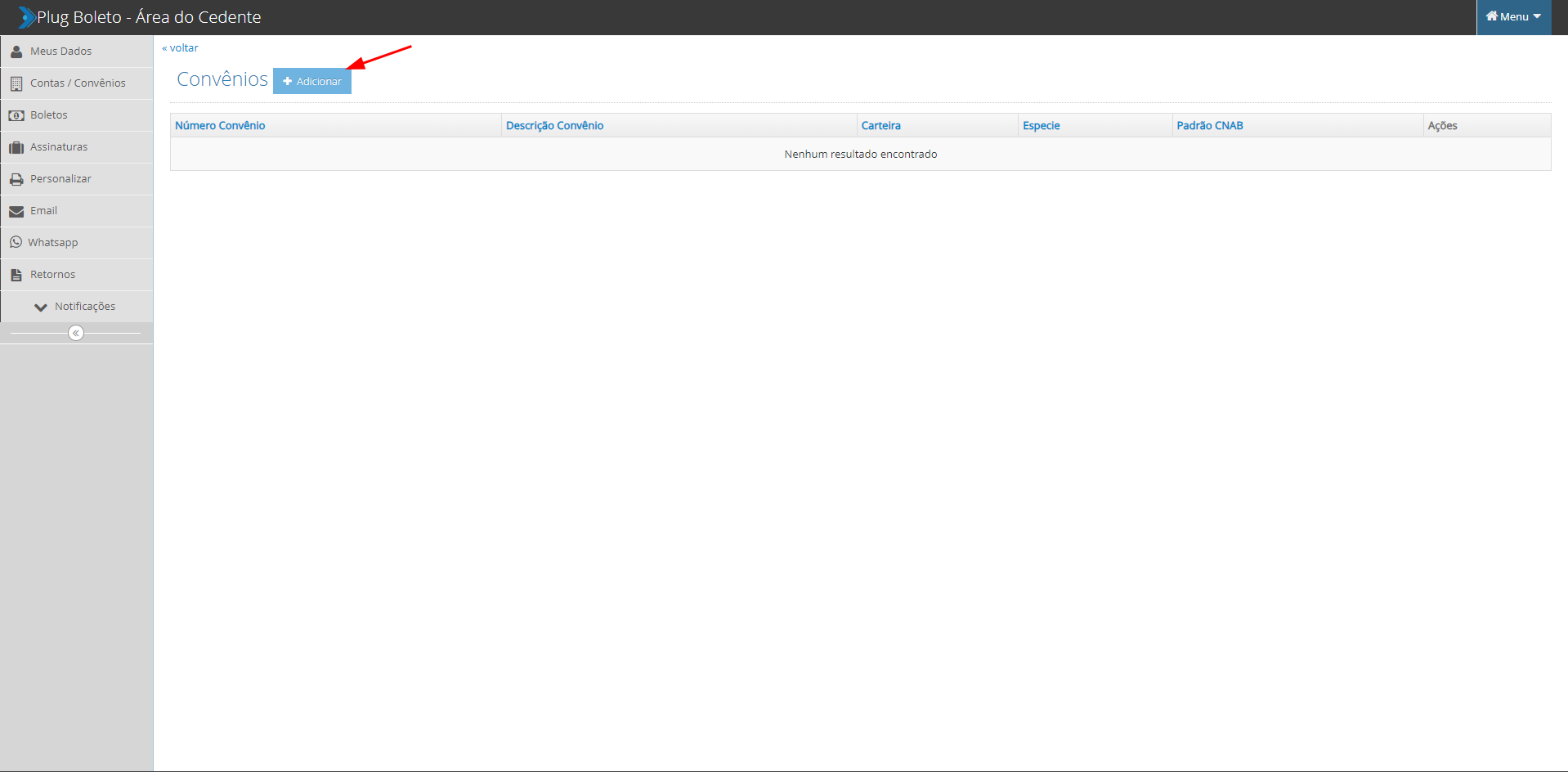The width and height of the screenshot is (1568, 772).
Task: Click the plus icon on Adicionar
Action: pos(287,81)
